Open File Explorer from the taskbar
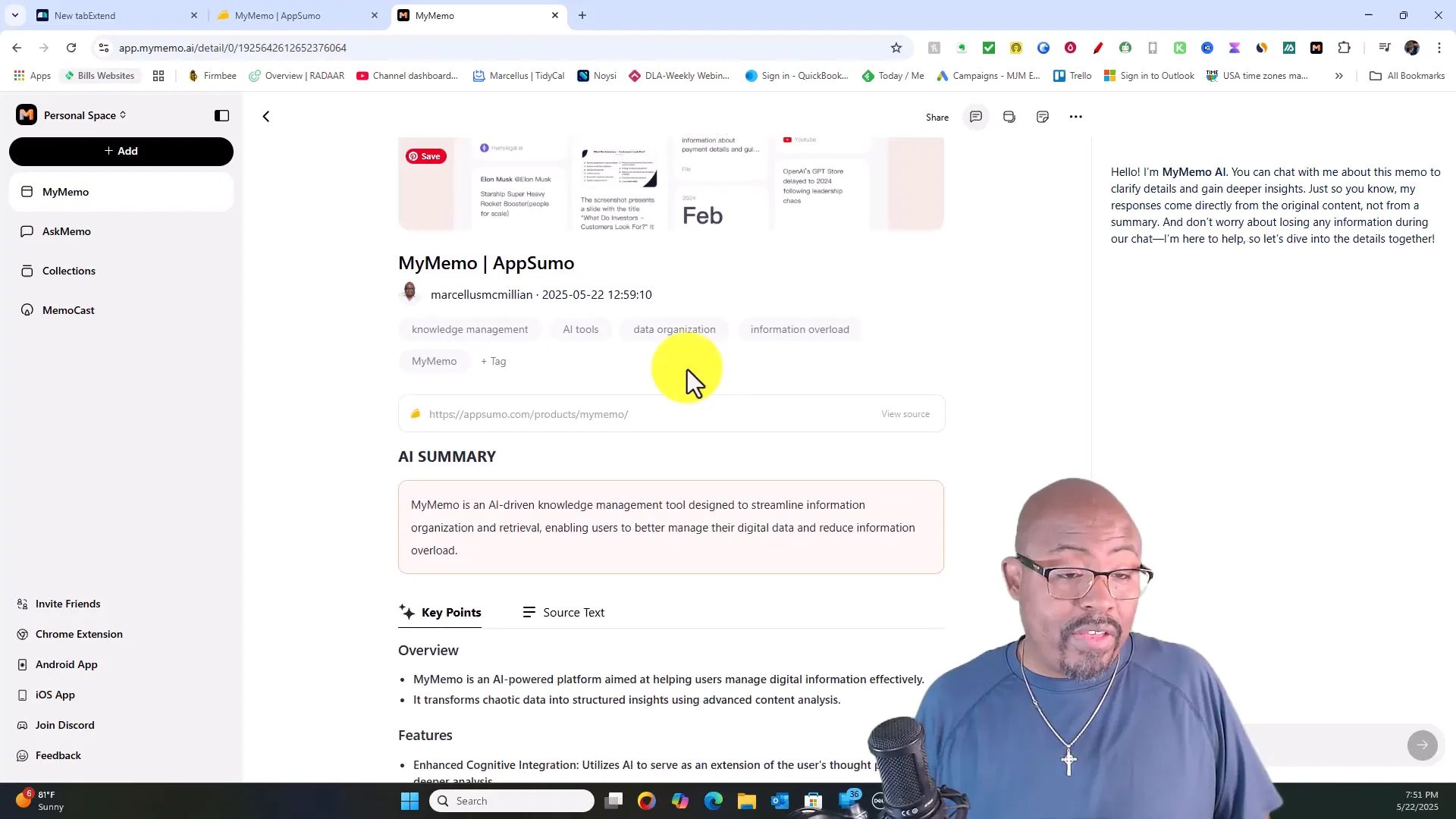 point(747,801)
